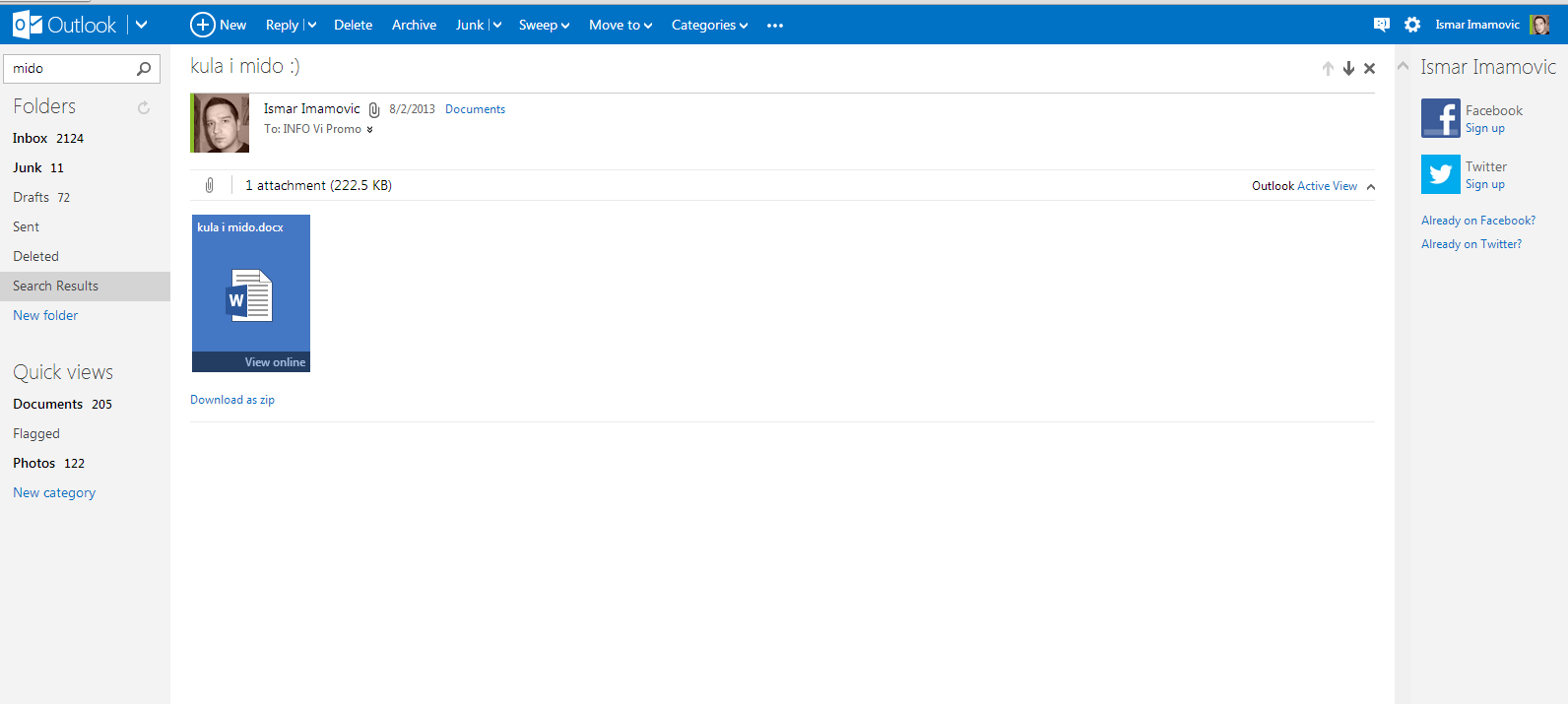Open the settings gear icon

click(x=1412, y=25)
